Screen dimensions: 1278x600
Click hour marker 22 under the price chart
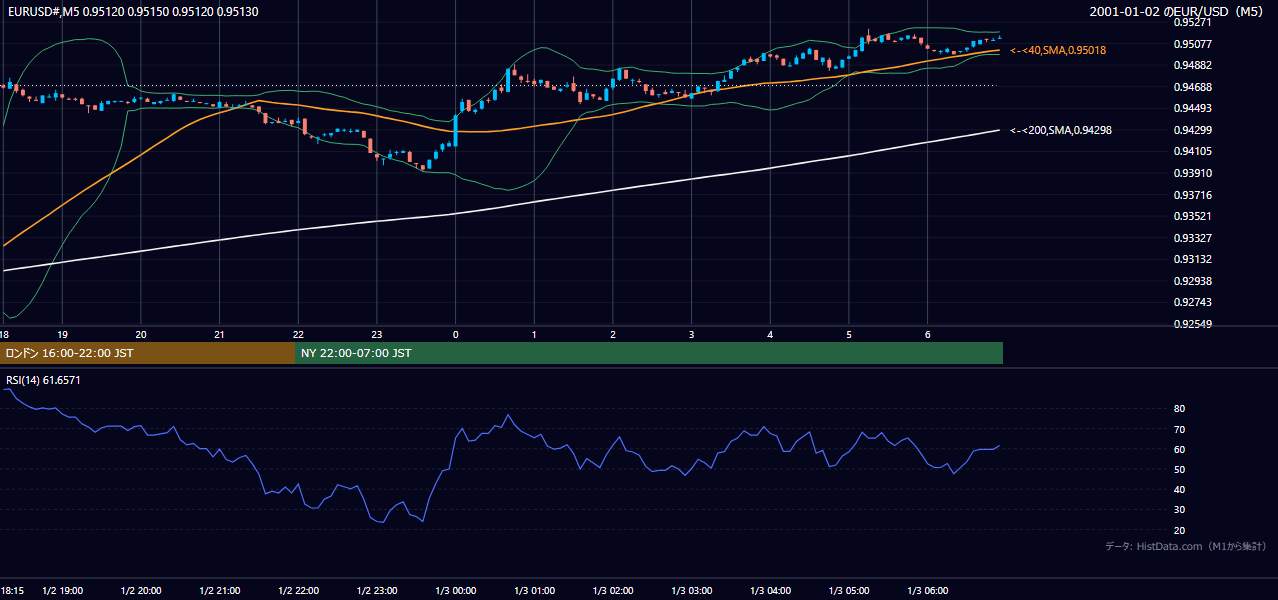pos(298,334)
